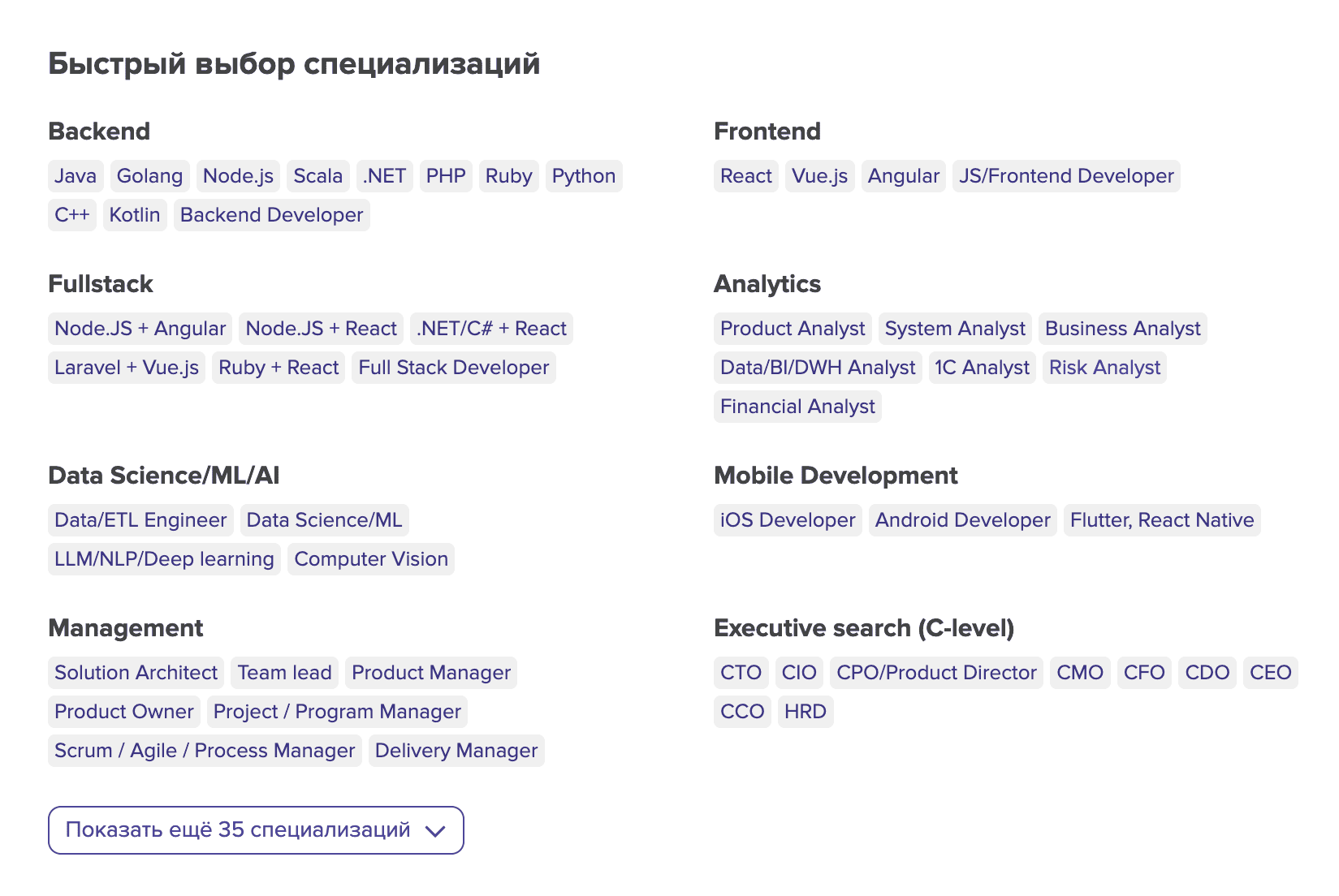Choose the Node.JS + Angular fullstack tag
The width and height of the screenshot is (1339, 896).
pos(140,329)
